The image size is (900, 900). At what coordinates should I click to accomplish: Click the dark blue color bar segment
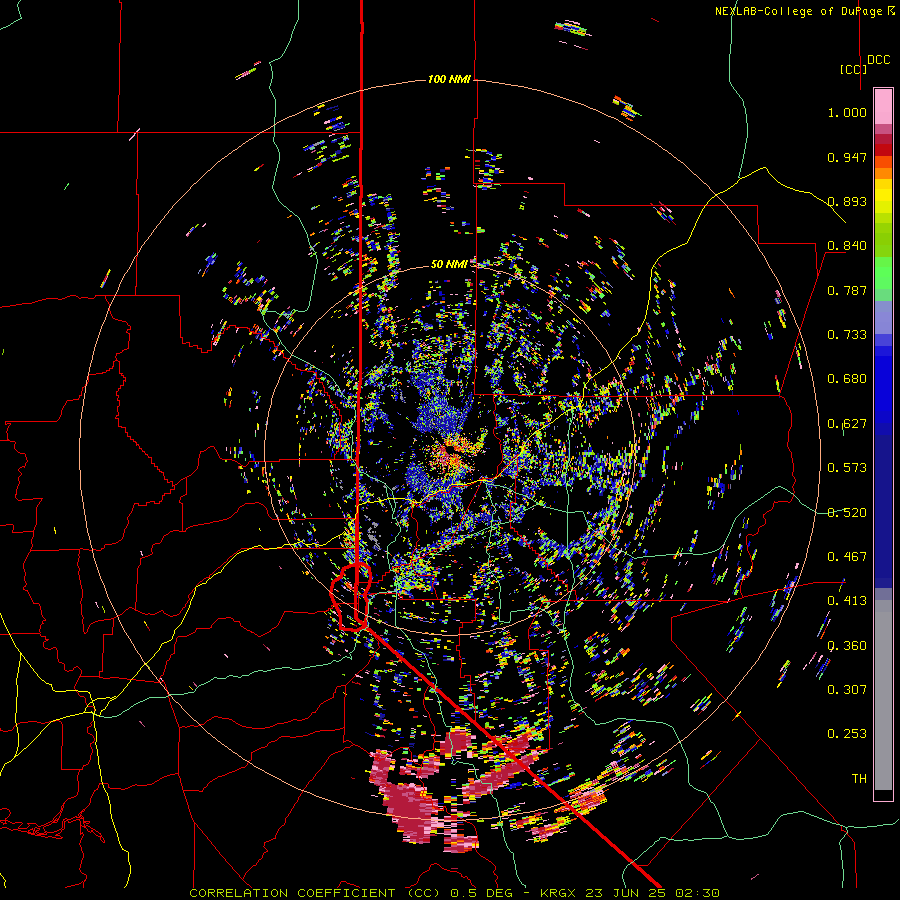pos(883,511)
